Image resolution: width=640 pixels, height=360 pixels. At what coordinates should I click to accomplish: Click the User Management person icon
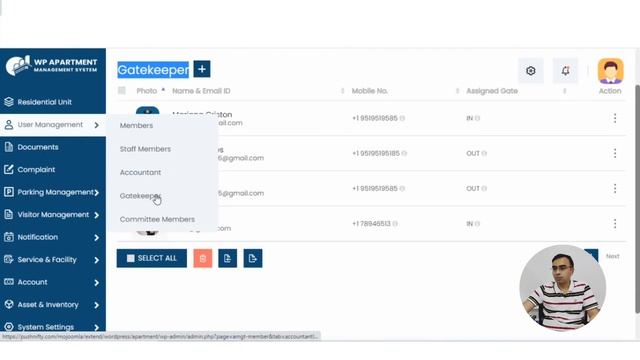pyautogui.click(x=9, y=125)
